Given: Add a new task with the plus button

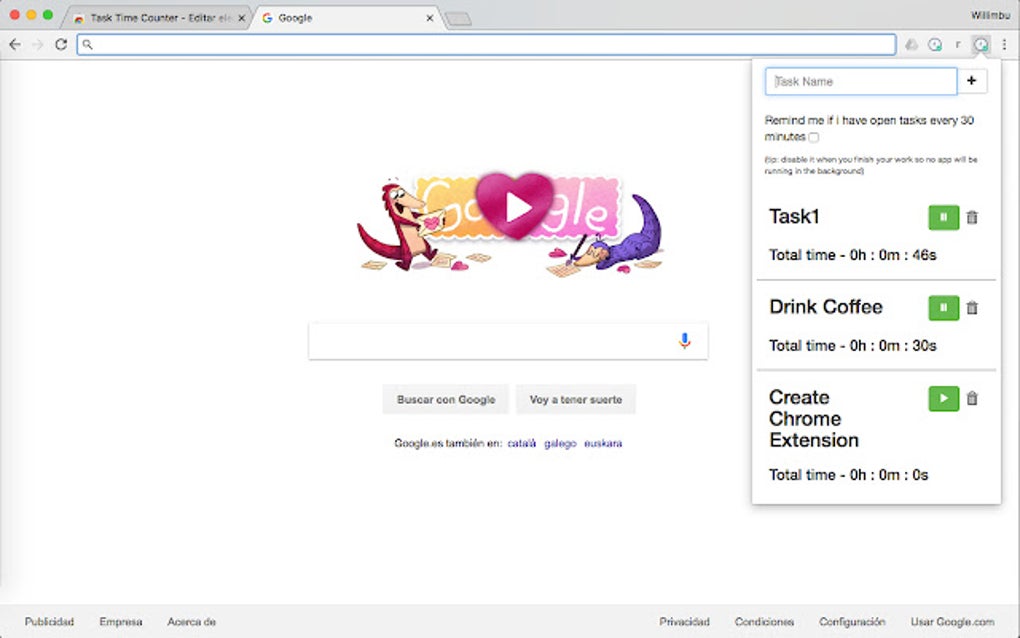Looking at the screenshot, I should click(971, 81).
